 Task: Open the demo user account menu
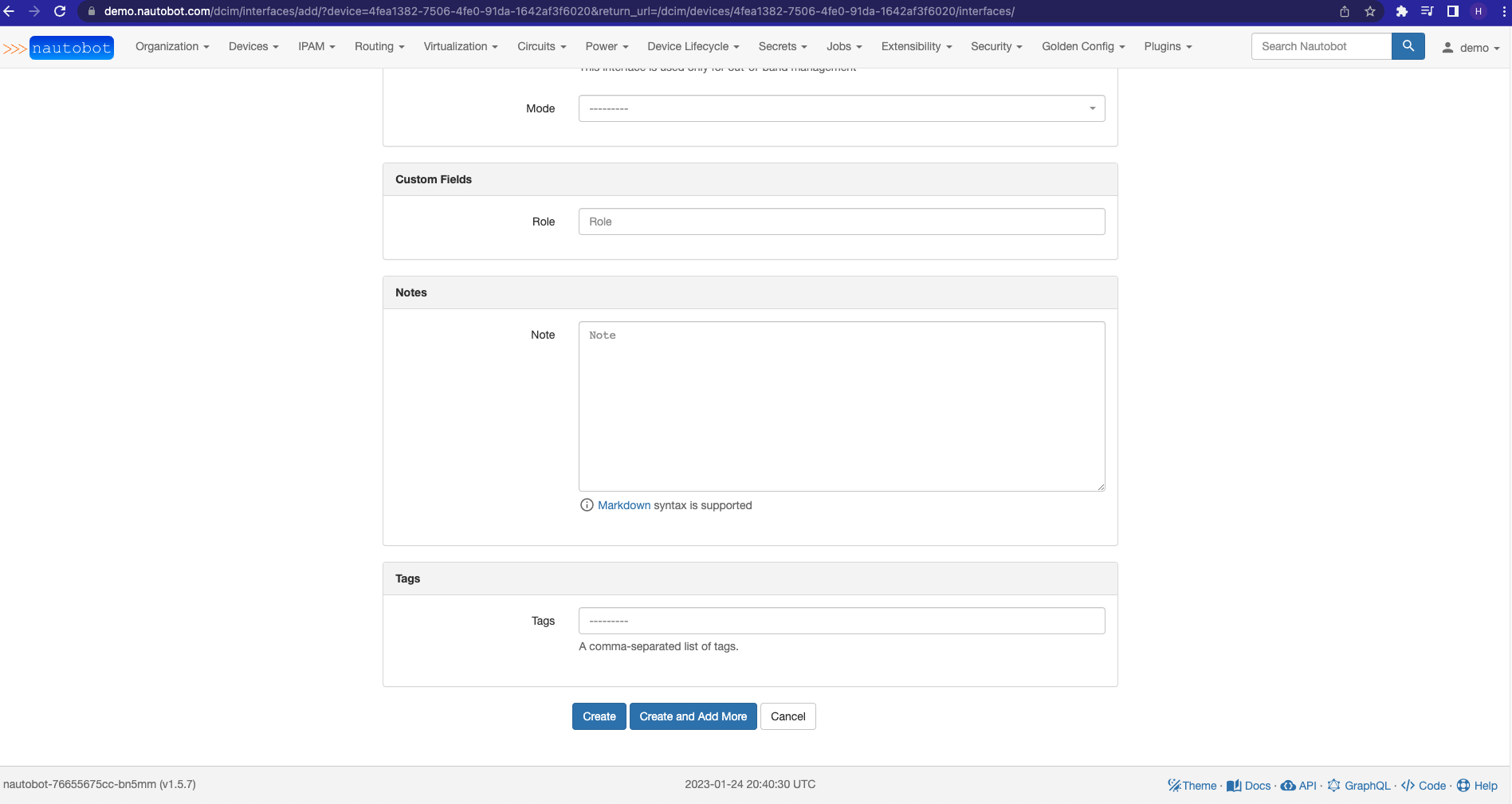(x=1471, y=47)
